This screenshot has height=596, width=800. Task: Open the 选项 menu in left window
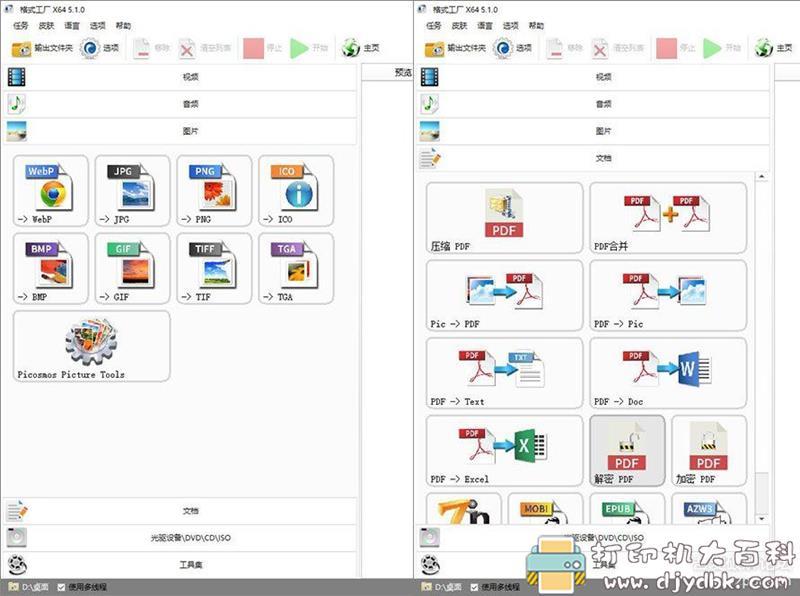(x=97, y=26)
